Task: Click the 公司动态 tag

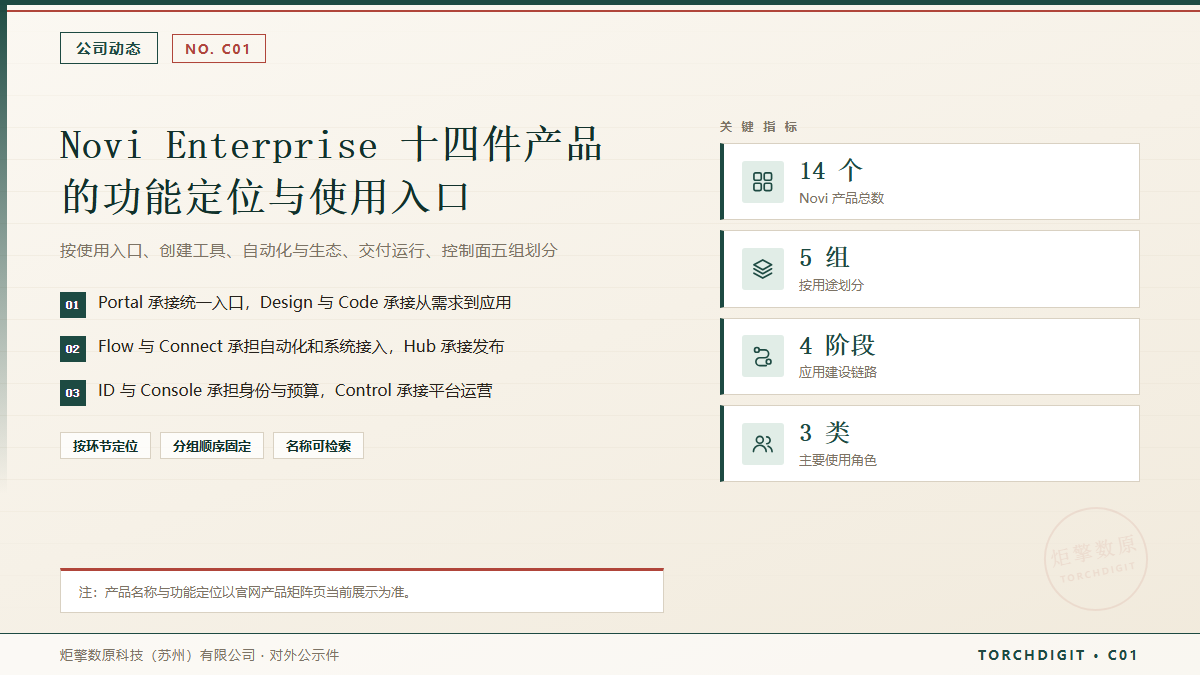Action: click(x=109, y=48)
